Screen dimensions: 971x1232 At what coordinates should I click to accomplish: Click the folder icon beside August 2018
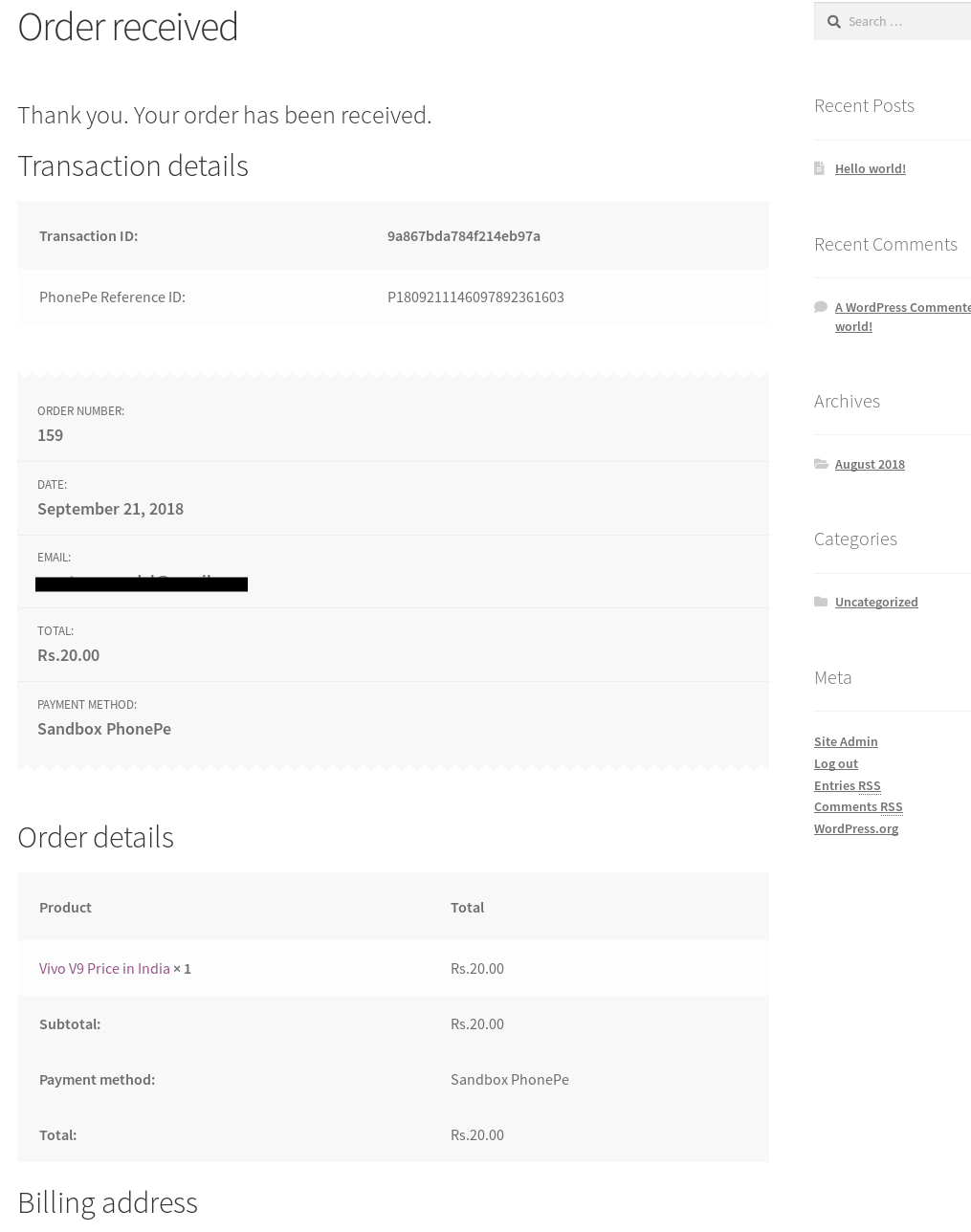pos(821,464)
